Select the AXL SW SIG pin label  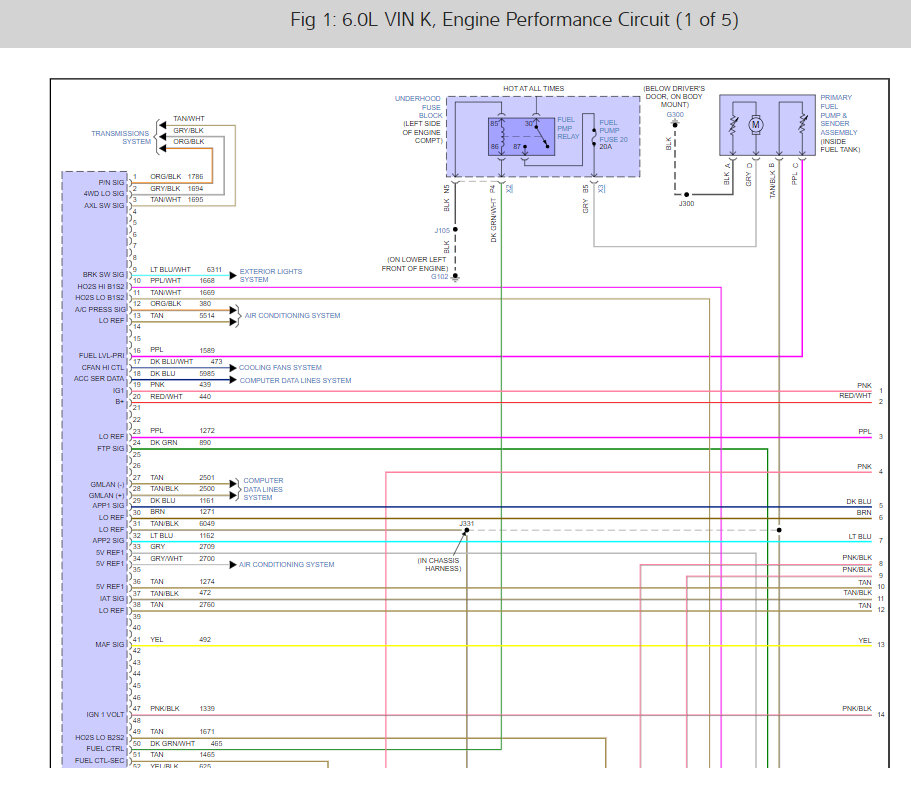point(104,206)
